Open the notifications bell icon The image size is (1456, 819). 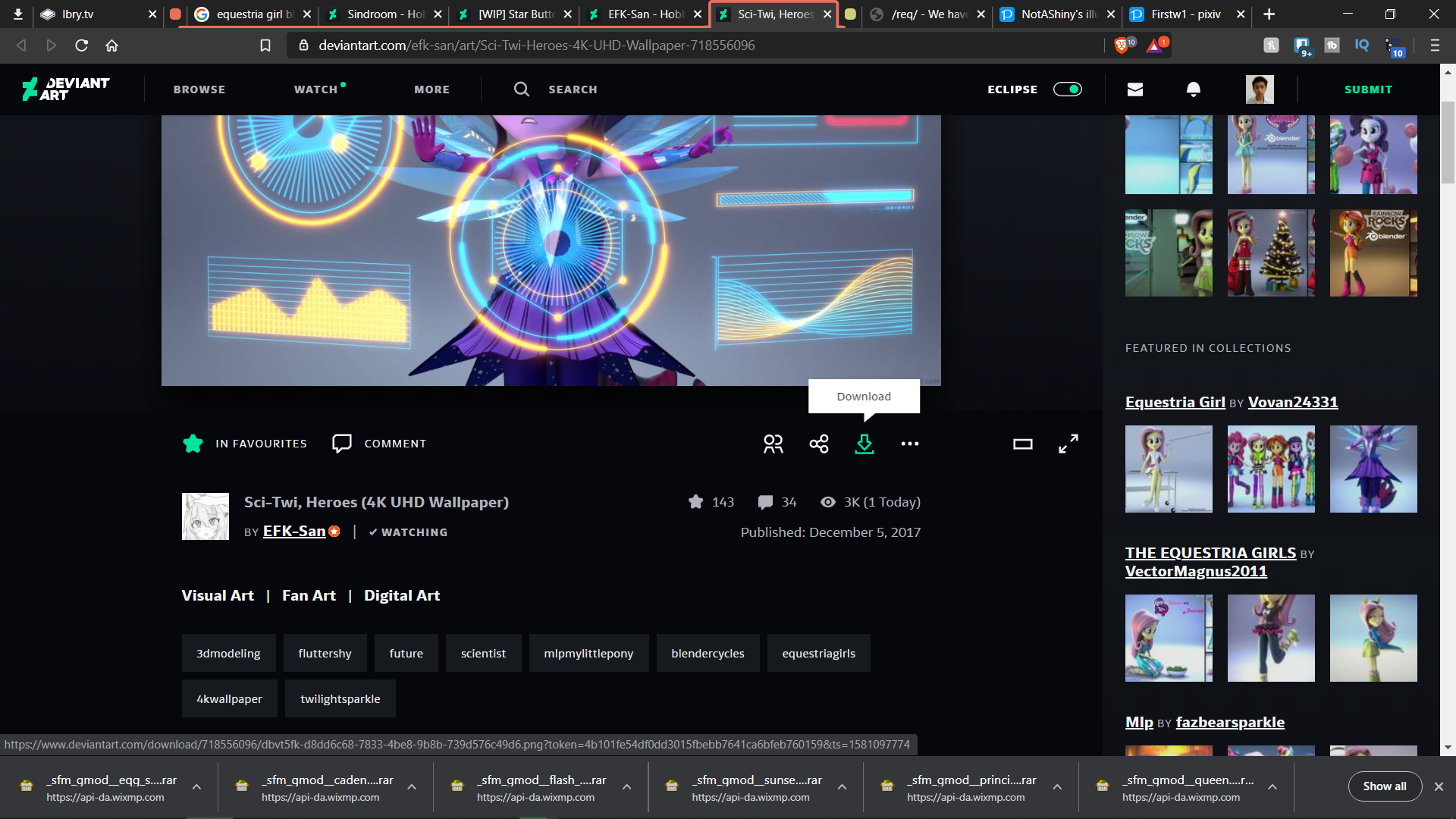1194,89
